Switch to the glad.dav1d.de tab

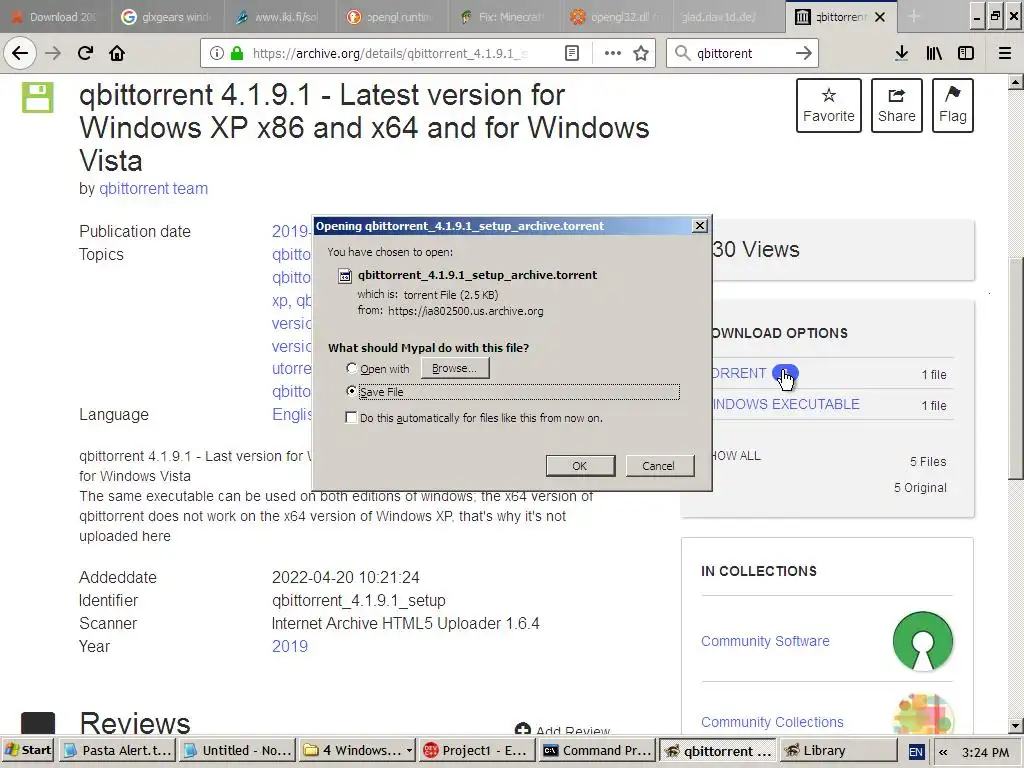click(x=728, y=17)
